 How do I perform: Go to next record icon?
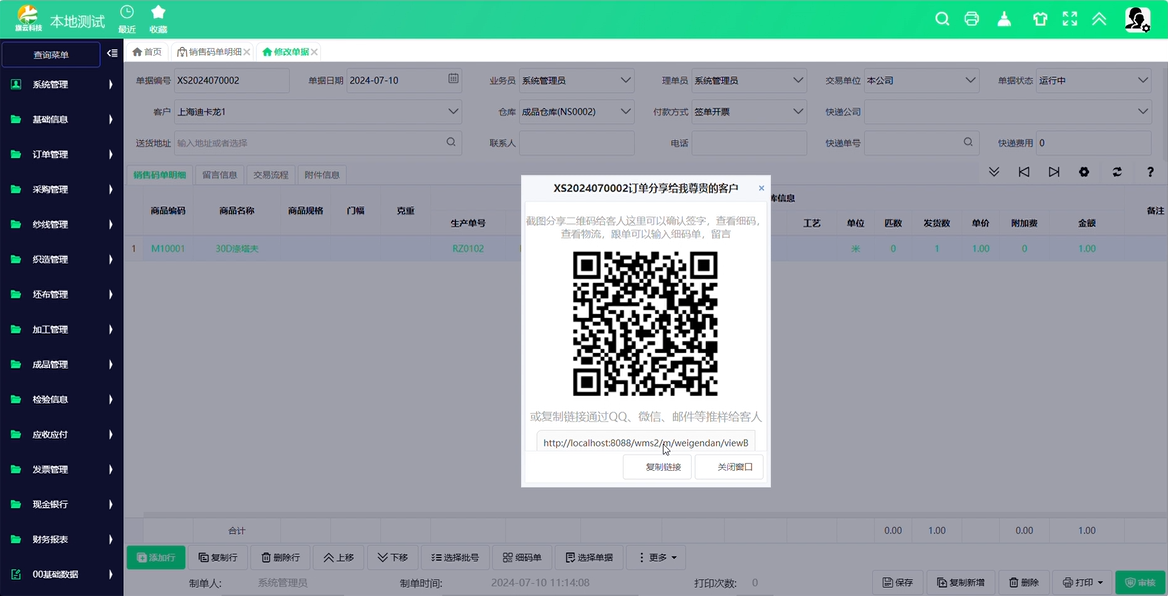1053,171
